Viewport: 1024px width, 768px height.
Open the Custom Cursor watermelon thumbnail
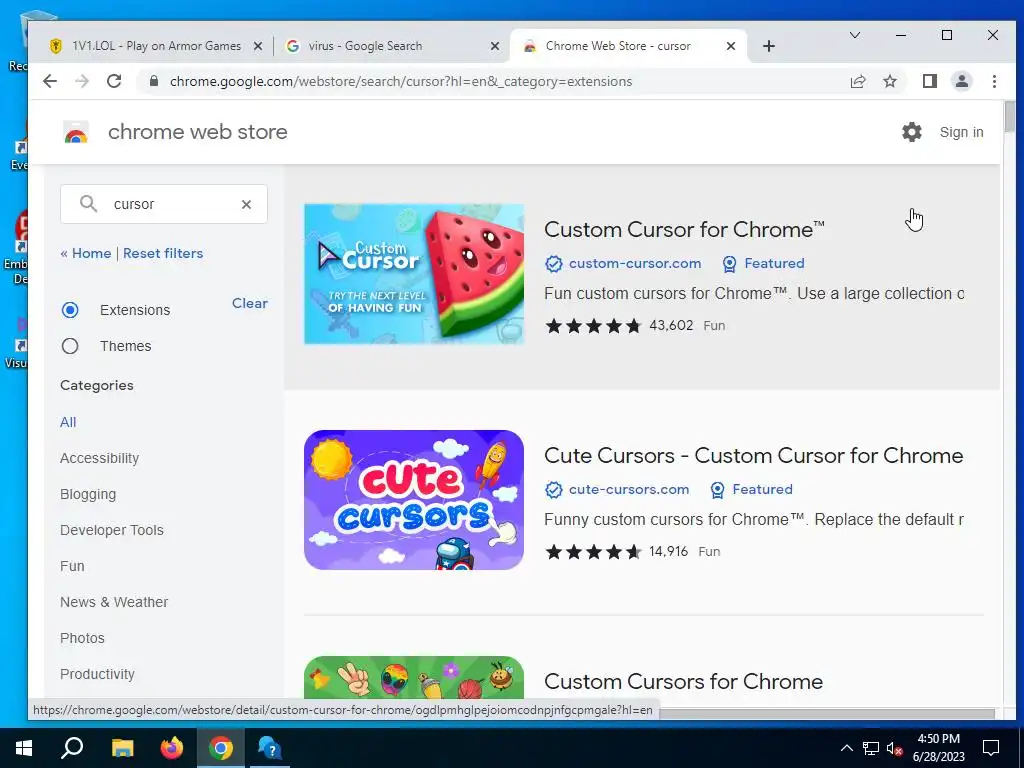coord(414,274)
